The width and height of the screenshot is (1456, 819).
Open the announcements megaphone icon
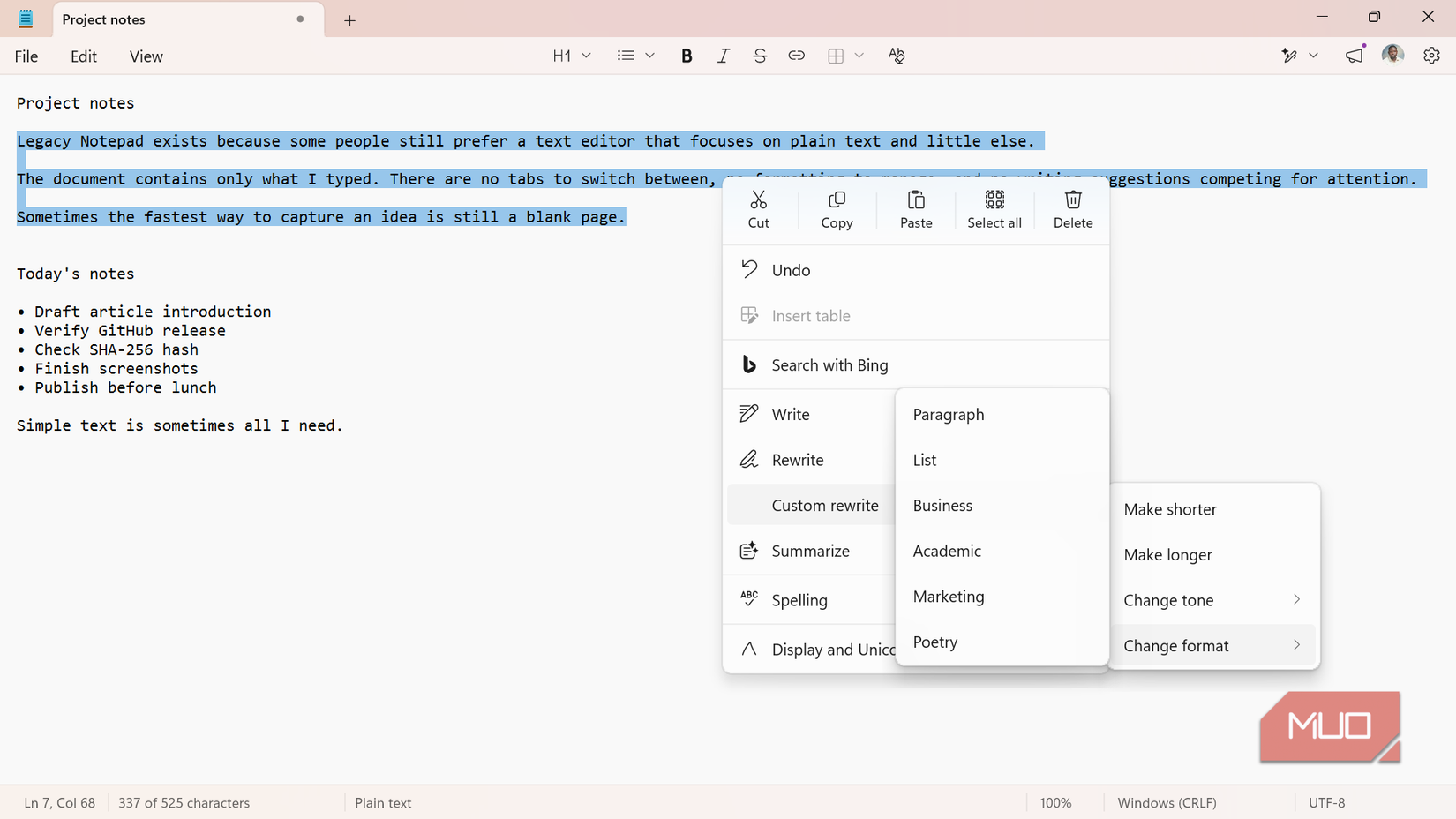click(x=1355, y=56)
